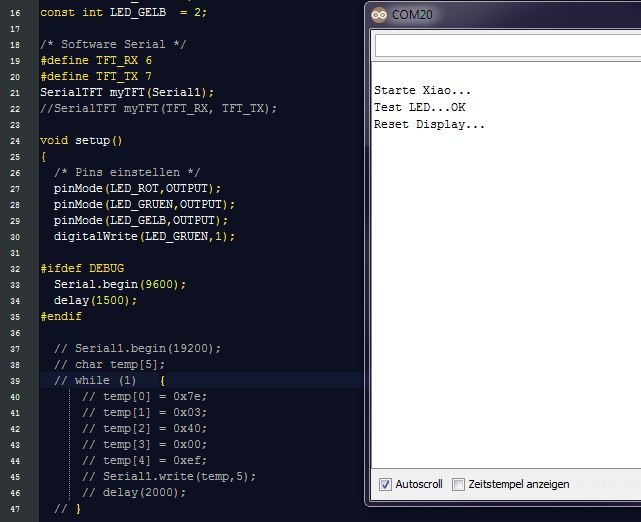Click '#define TFT_RX 6' line
This screenshot has width=641, height=522.
click(x=96, y=60)
